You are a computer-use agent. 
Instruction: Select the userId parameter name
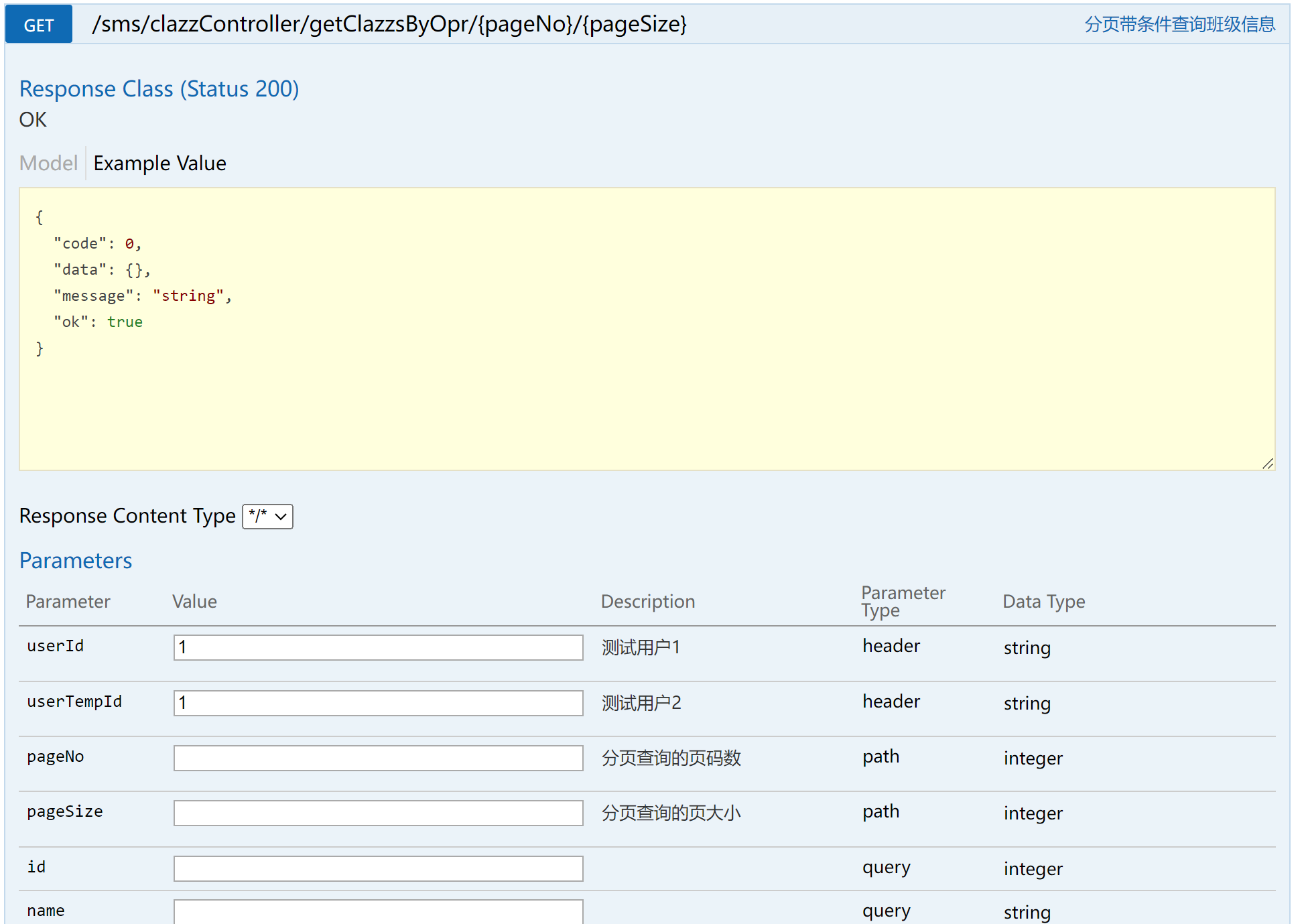click(56, 646)
